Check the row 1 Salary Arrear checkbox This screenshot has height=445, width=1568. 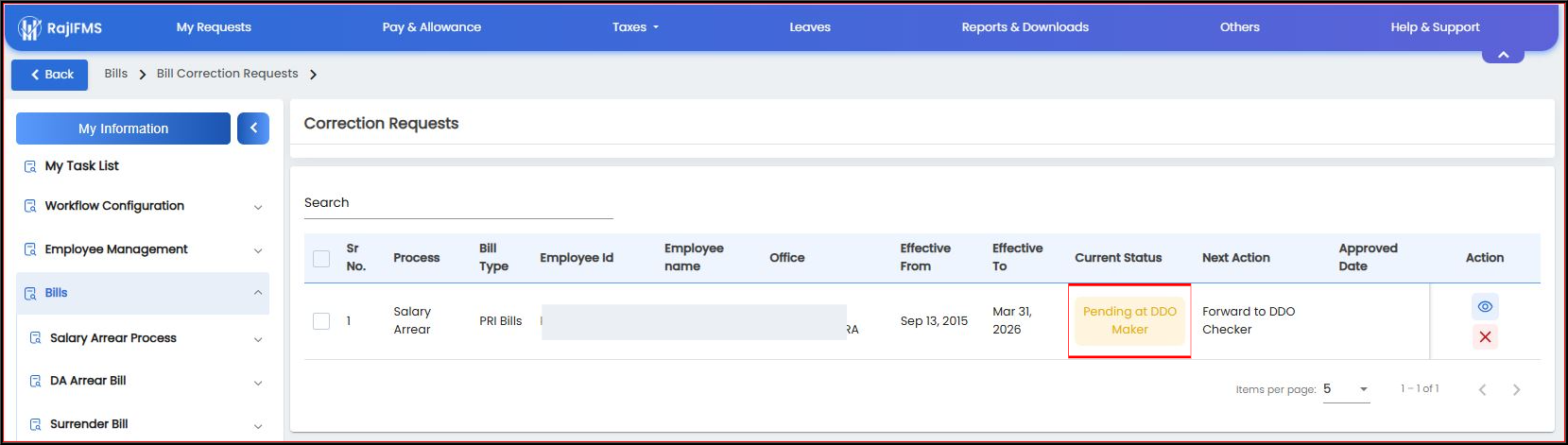pos(321,321)
